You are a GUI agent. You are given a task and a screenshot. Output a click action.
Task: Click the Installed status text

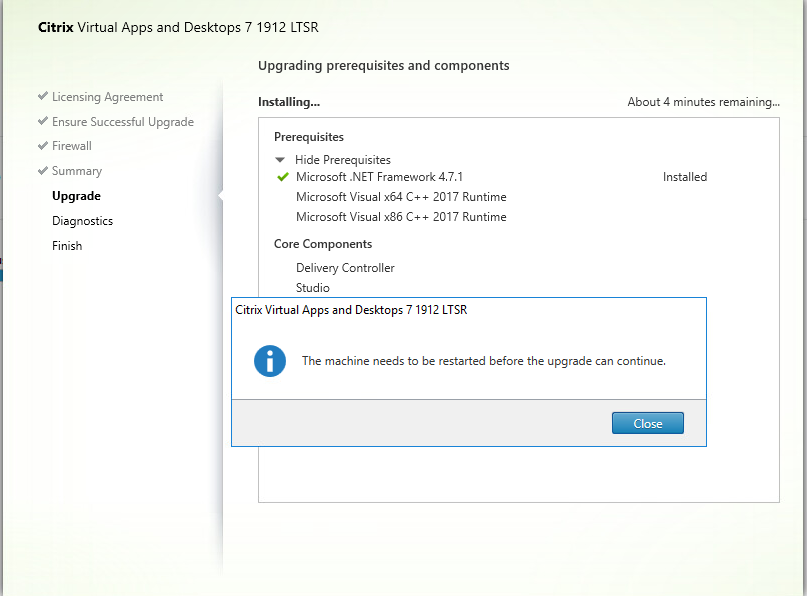click(685, 177)
